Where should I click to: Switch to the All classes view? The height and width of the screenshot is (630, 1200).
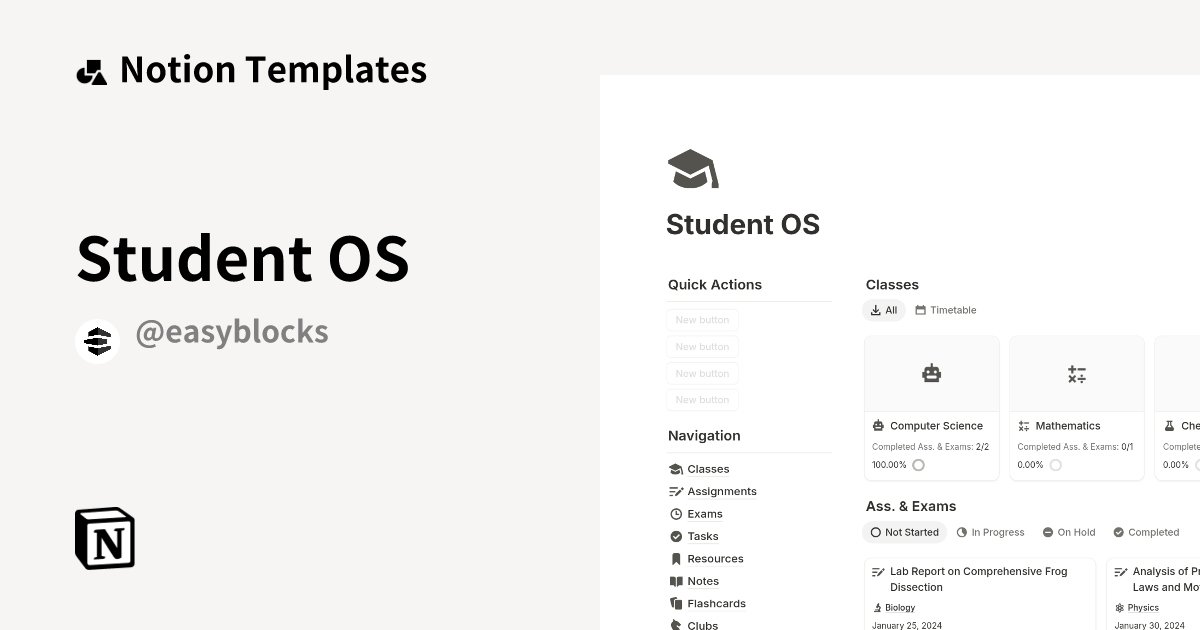pos(884,310)
